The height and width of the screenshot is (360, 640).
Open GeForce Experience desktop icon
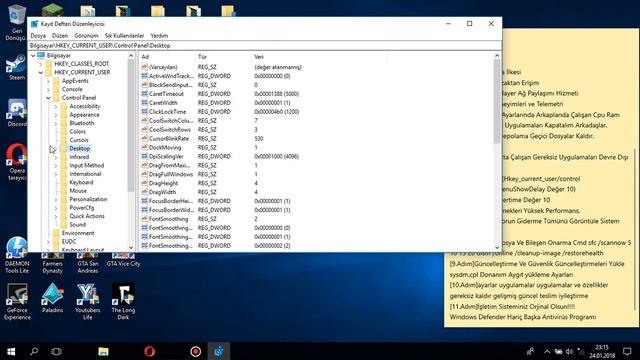[x=17, y=301]
